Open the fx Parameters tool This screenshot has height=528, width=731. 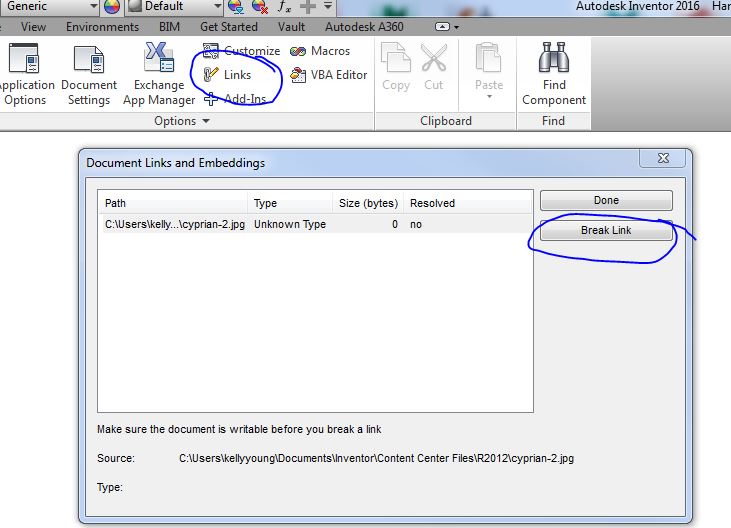click(284, 7)
